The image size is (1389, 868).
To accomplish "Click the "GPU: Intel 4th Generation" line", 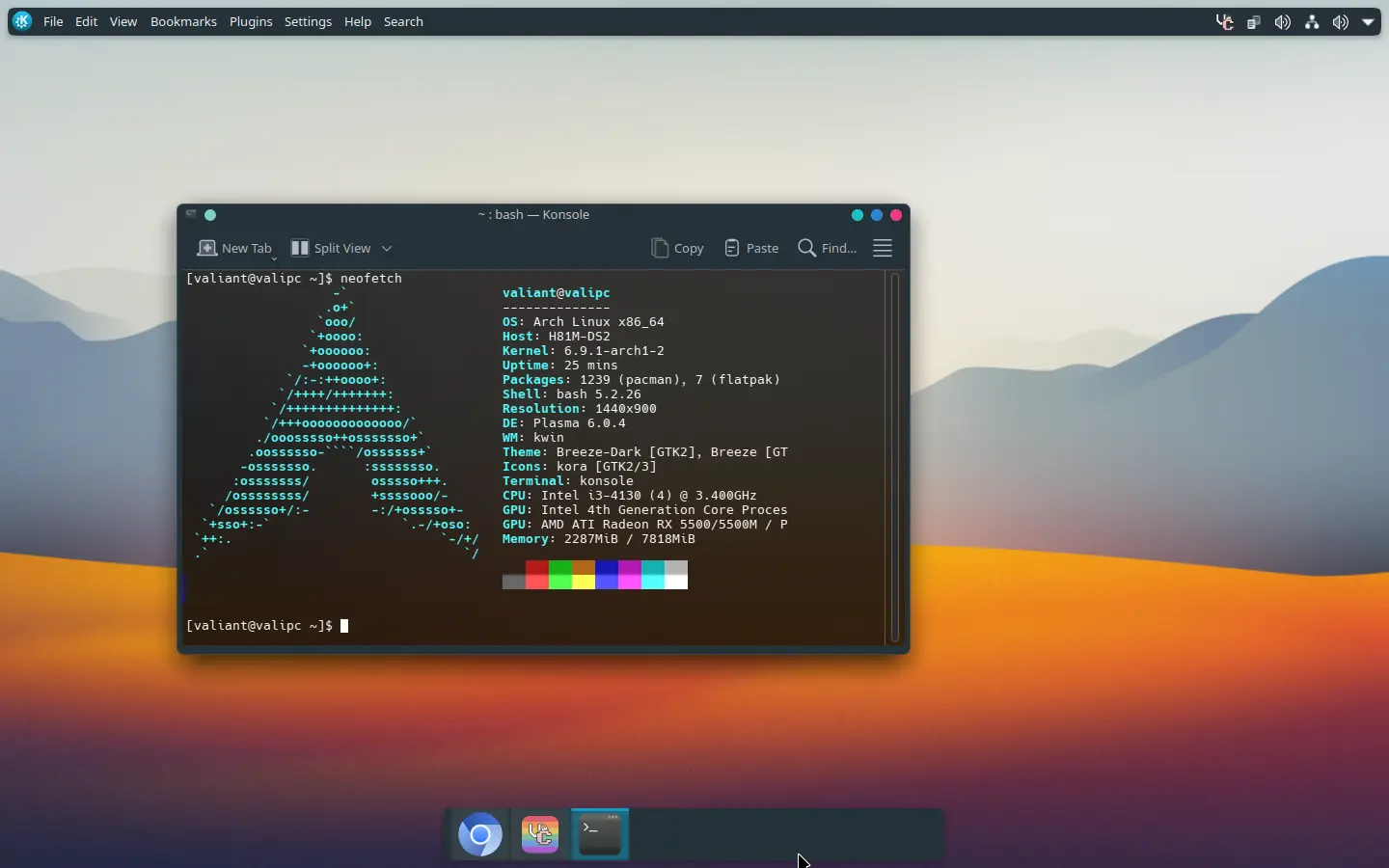I will (645, 509).
